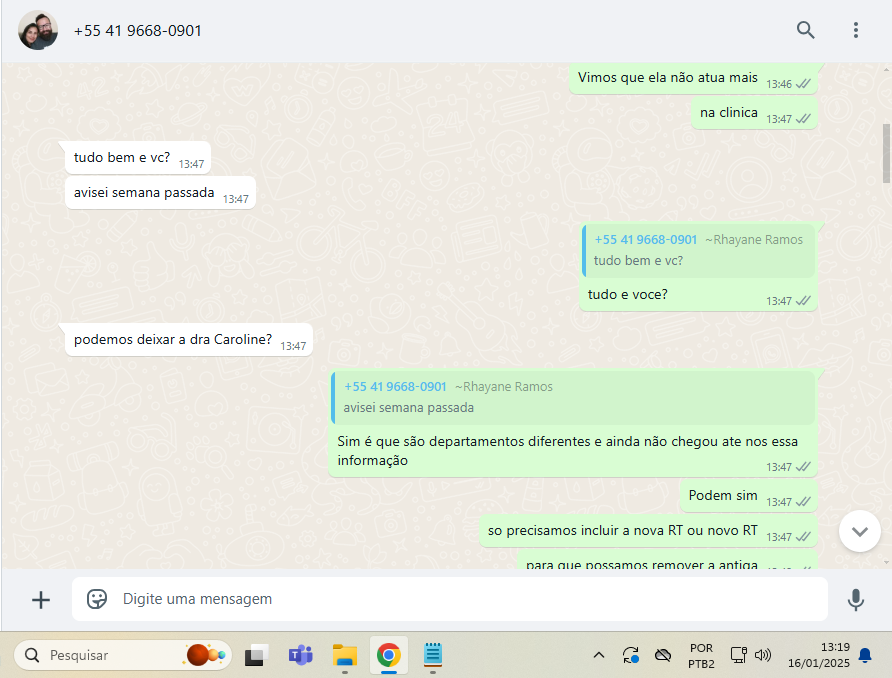
Task: Open language indicator POR PTB2
Action: click(x=701, y=656)
